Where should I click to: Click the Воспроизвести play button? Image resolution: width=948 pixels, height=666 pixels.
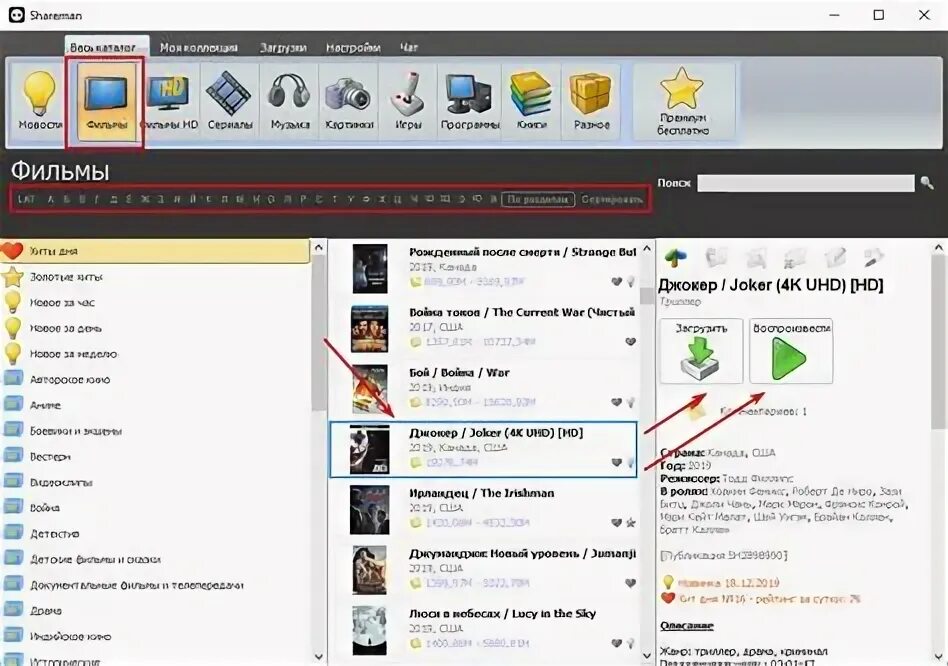[x=791, y=351]
